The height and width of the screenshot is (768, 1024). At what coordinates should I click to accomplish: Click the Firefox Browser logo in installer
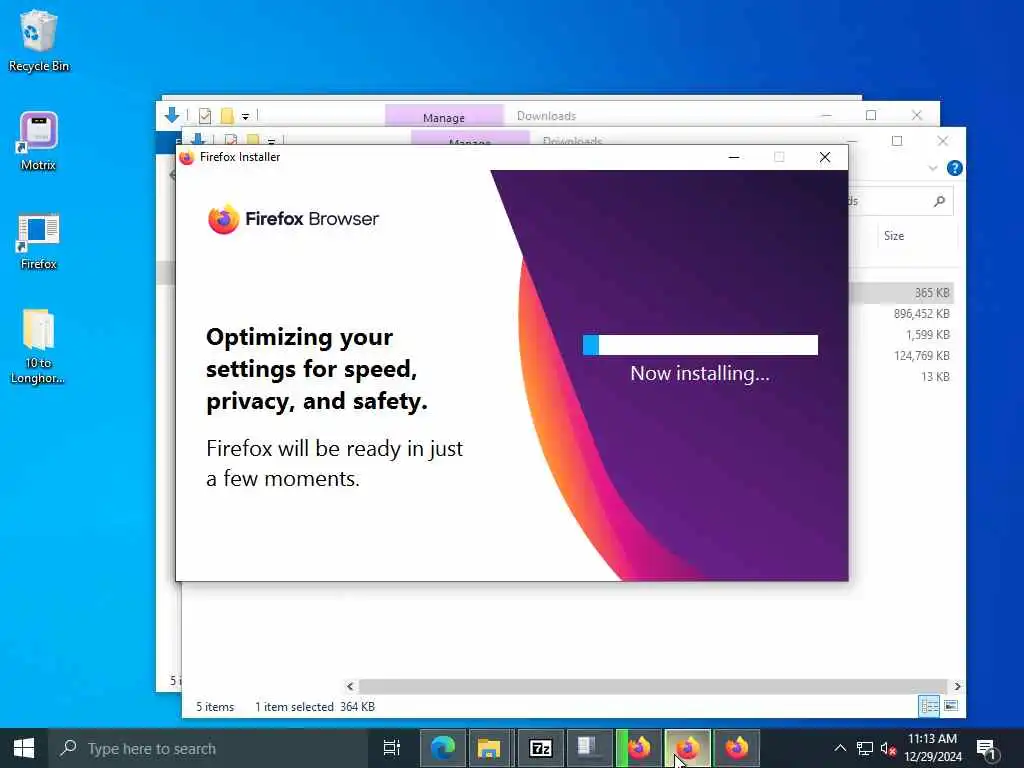293,219
